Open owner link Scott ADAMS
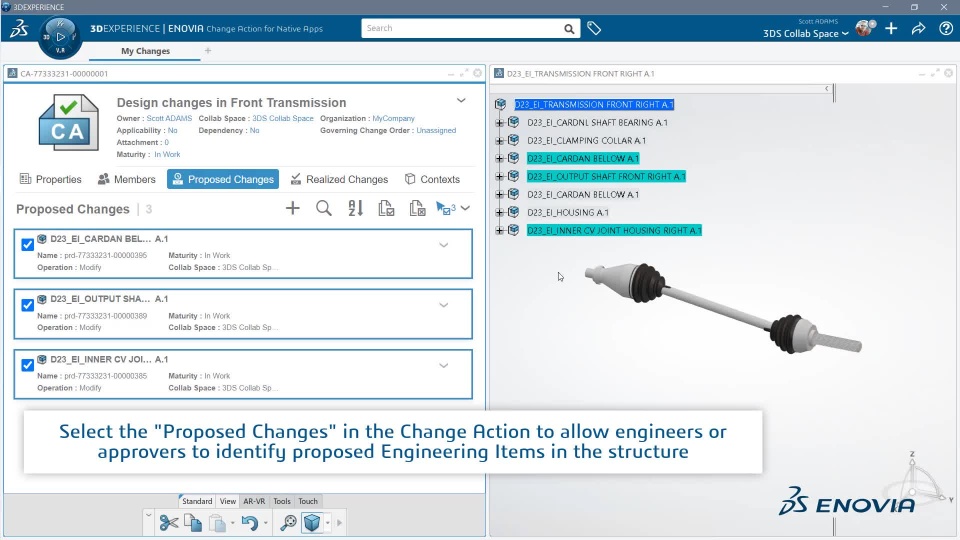 [x=169, y=119]
